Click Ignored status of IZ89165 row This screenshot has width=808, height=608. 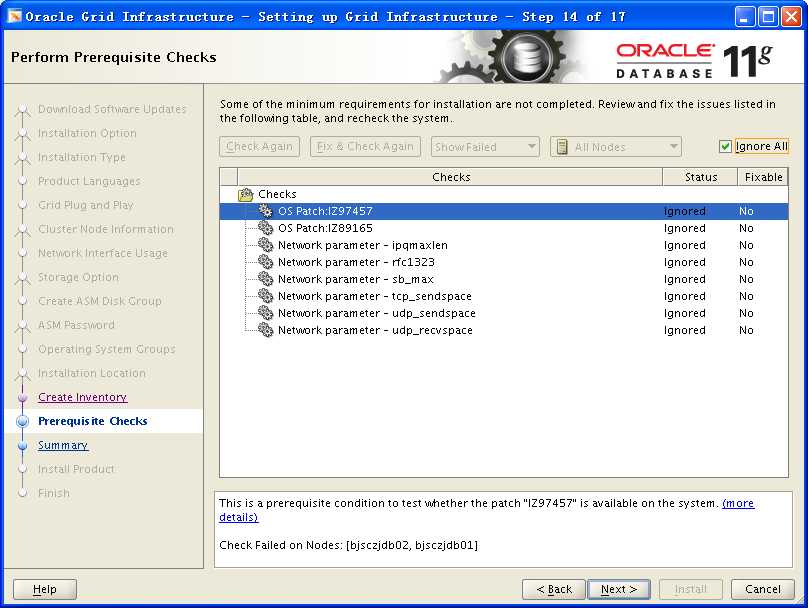coord(684,228)
